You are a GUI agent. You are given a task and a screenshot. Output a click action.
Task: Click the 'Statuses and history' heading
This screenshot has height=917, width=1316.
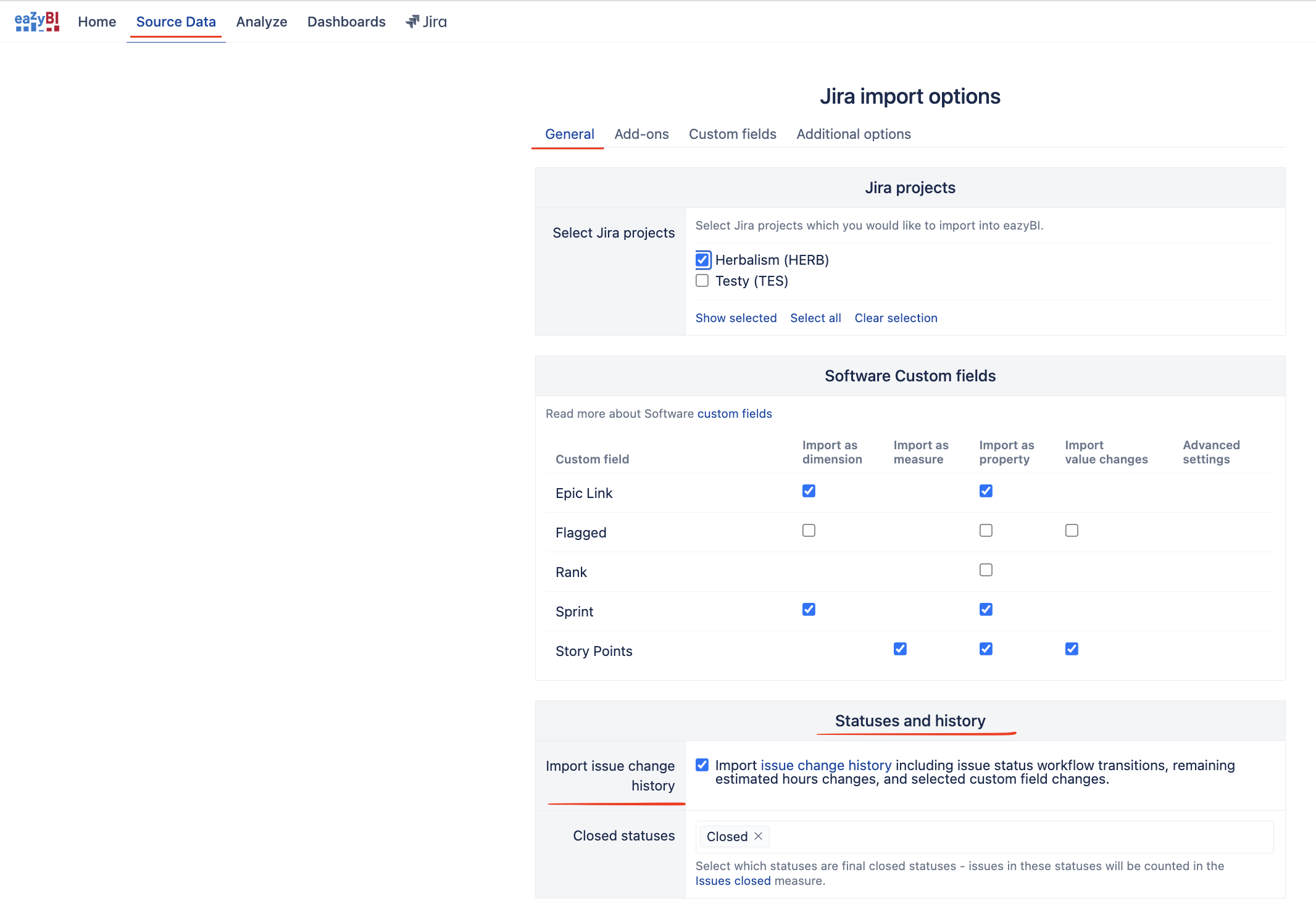pyautogui.click(x=910, y=721)
